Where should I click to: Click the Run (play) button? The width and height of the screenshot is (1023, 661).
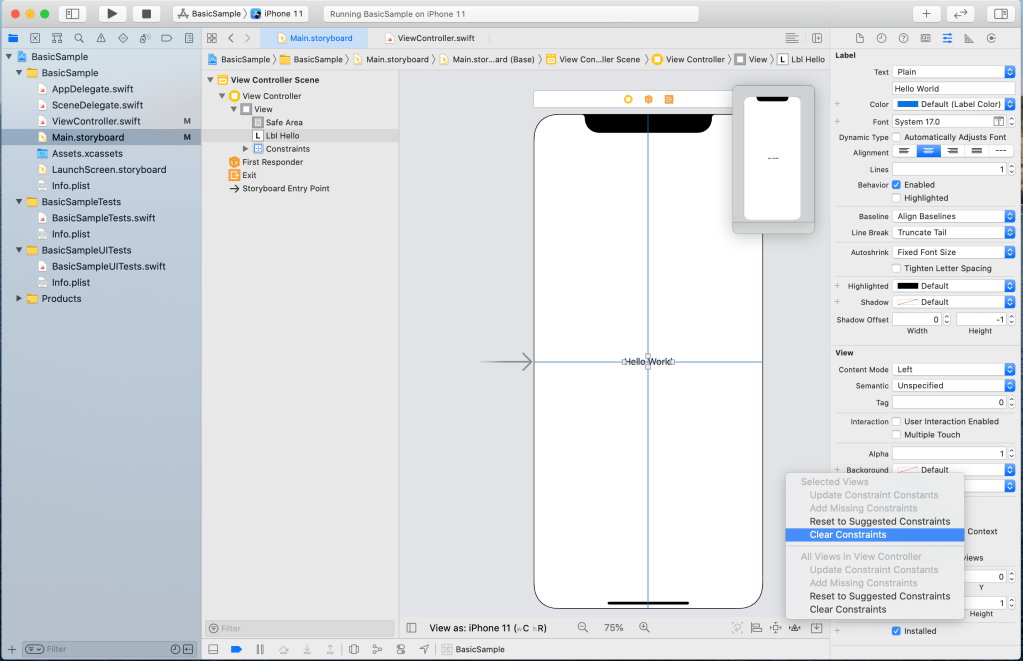112,14
